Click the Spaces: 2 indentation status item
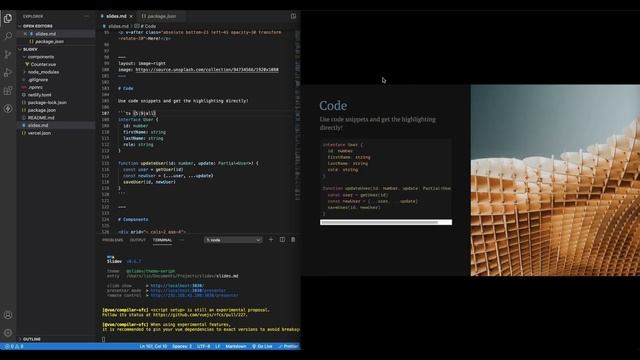Viewport: 640px width, 360px height. (x=182, y=347)
